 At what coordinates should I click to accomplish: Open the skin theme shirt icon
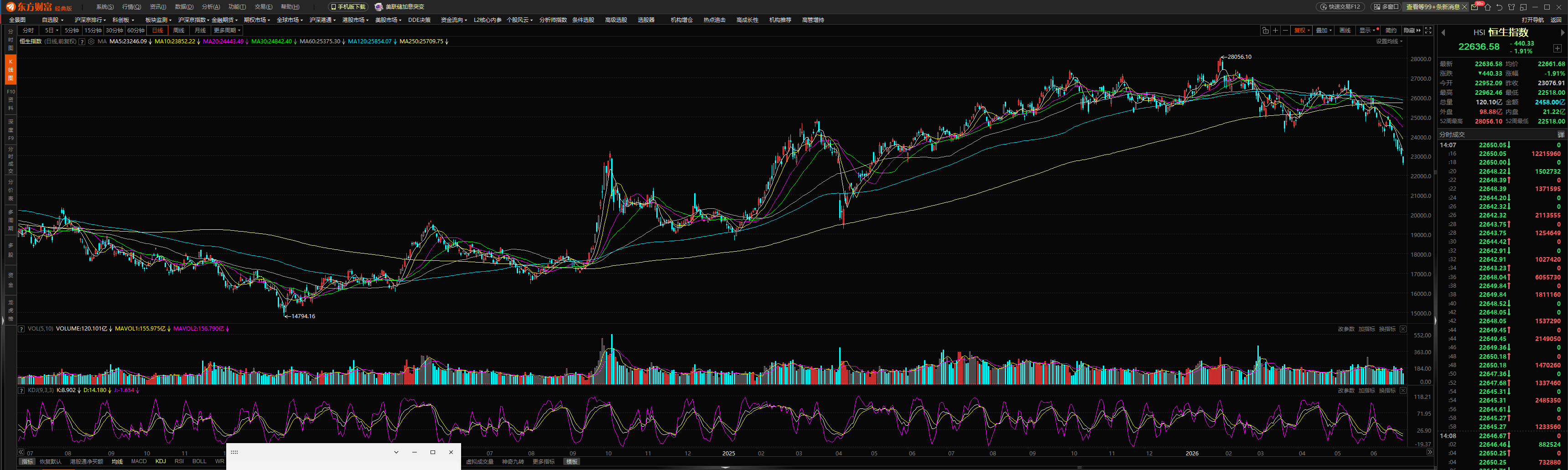[x=1511, y=7]
